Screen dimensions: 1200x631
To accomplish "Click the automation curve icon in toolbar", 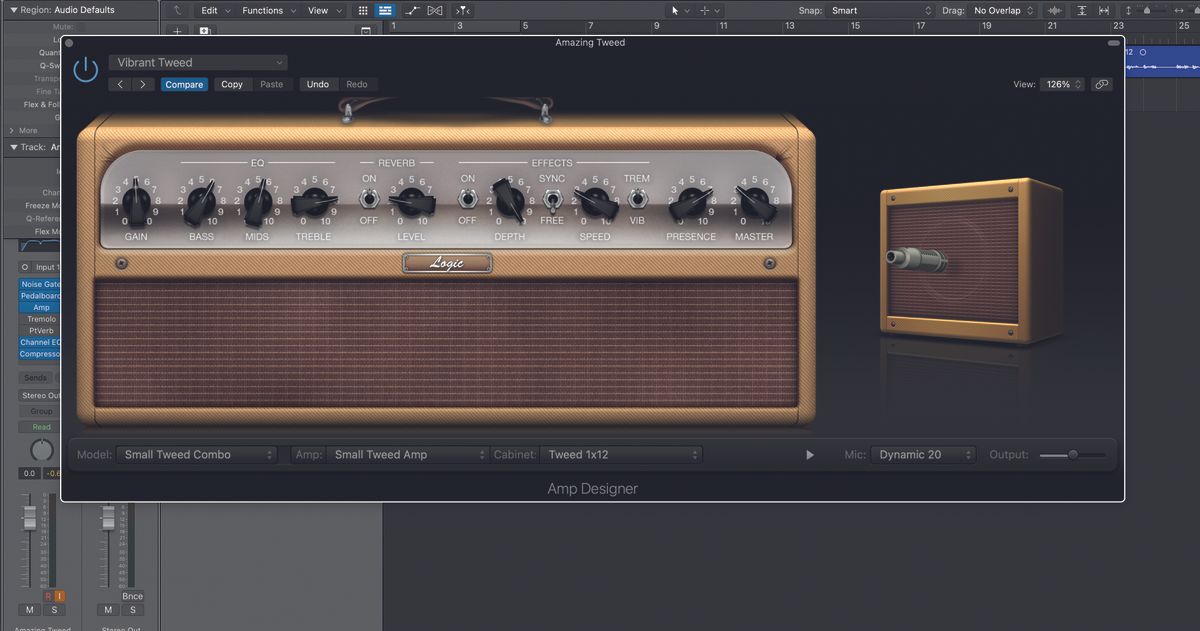I will [412, 10].
